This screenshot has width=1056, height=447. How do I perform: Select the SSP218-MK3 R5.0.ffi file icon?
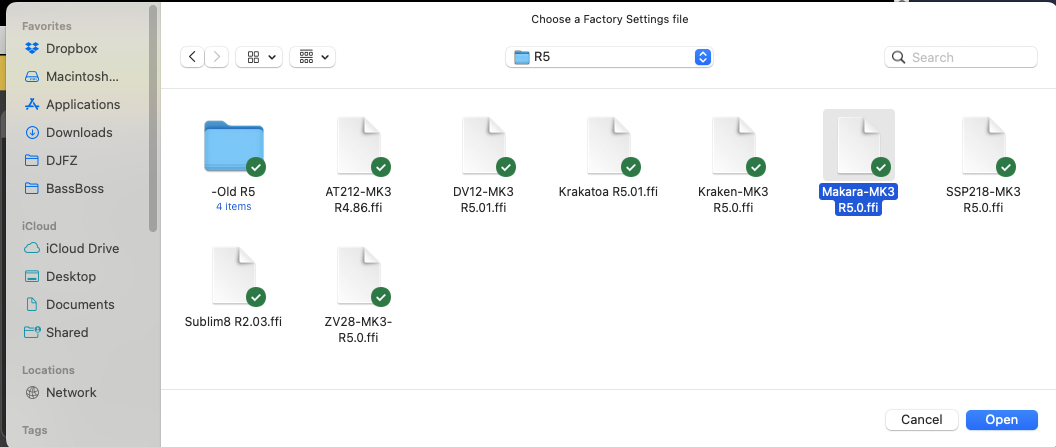983,146
